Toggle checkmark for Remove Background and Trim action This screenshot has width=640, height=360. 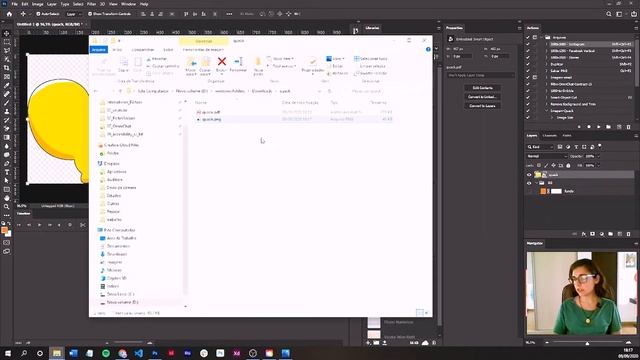[528, 104]
